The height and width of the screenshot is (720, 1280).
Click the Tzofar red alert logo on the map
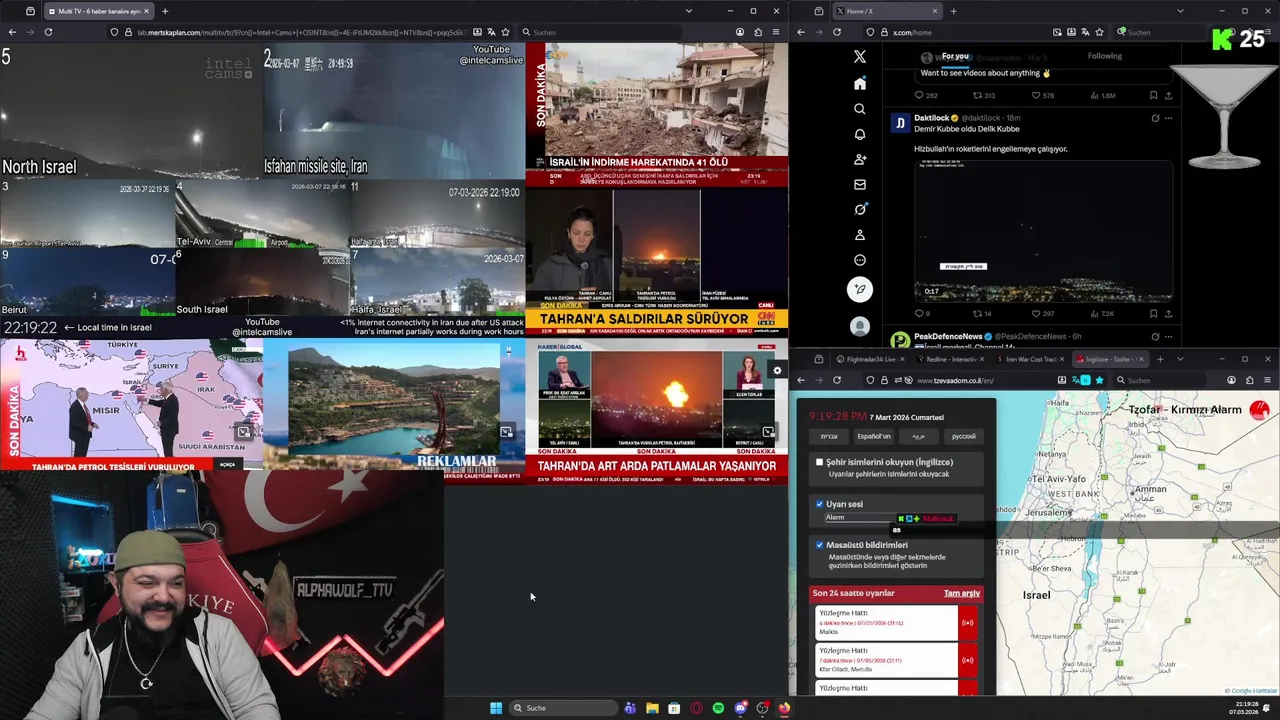(1259, 409)
